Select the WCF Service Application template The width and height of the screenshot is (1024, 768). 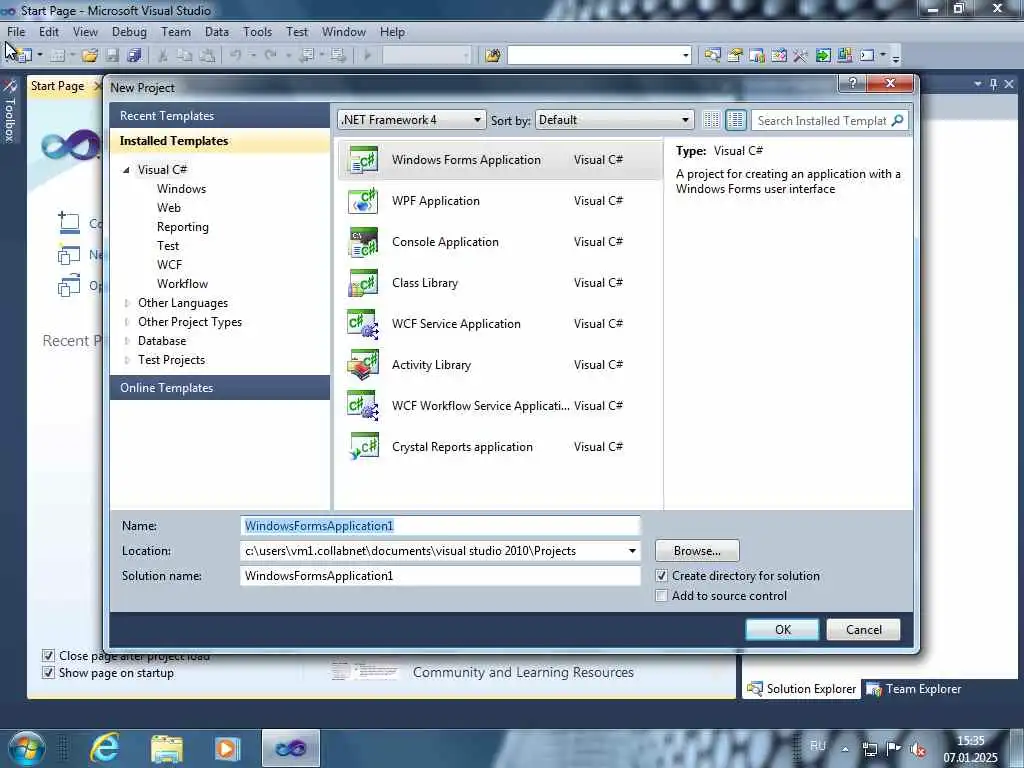tap(500, 324)
